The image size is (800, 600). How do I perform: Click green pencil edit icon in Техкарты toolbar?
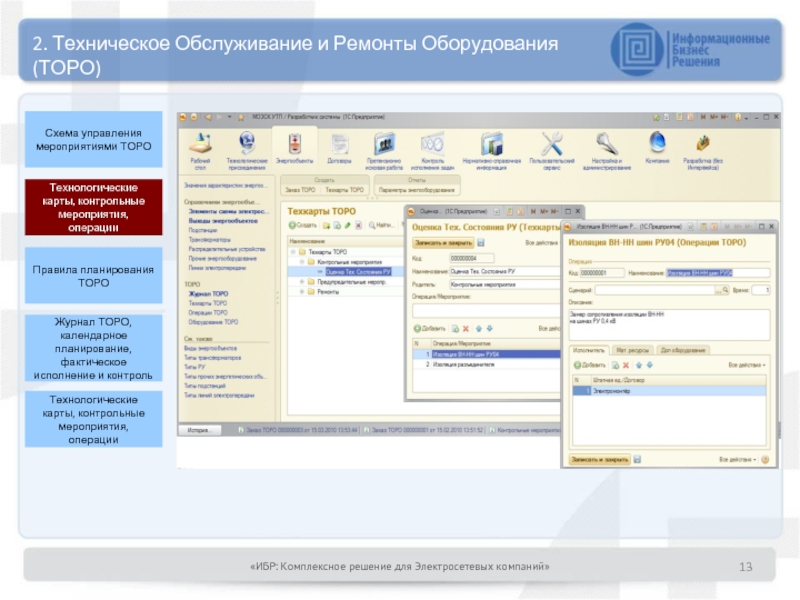pos(347,225)
